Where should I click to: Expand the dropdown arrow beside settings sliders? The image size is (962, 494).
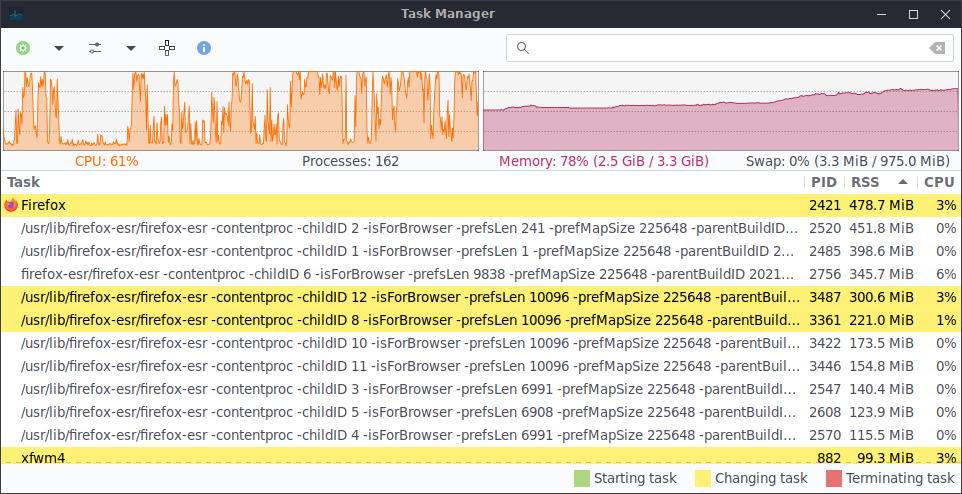[x=131, y=48]
